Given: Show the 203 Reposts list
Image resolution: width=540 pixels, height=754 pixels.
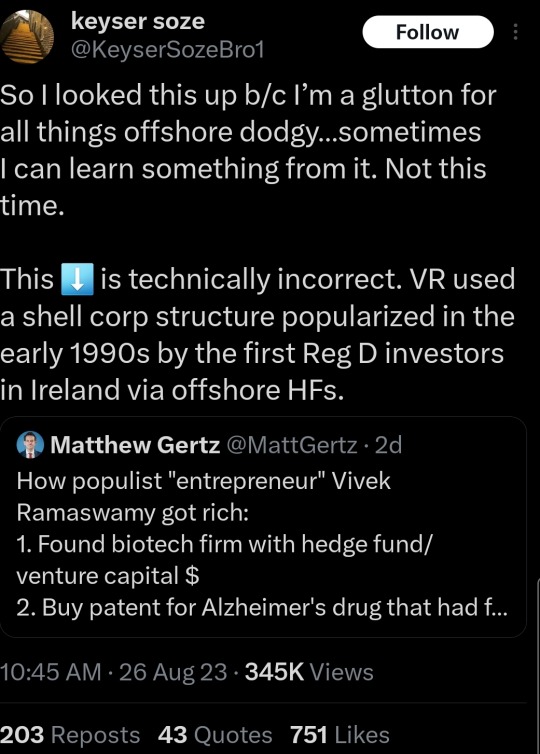Looking at the screenshot, I should (x=70, y=735).
